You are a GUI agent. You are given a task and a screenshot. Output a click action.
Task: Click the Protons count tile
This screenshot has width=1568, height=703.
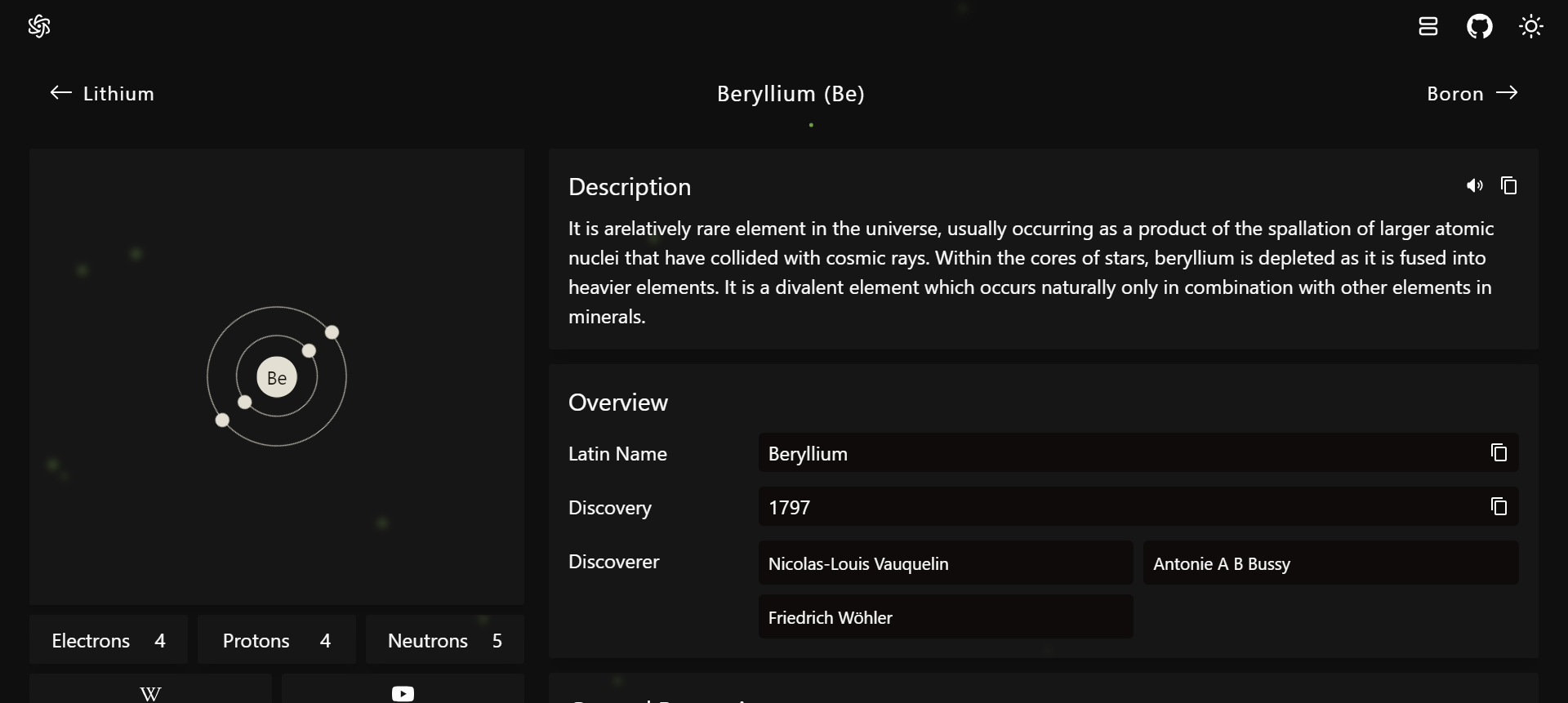(x=276, y=640)
